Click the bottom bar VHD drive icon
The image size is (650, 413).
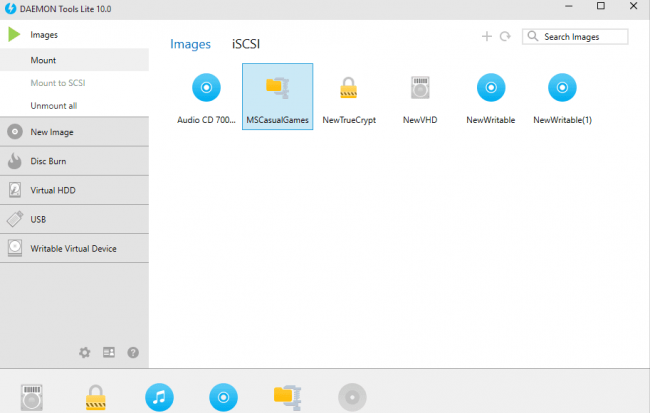click(x=32, y=397)
